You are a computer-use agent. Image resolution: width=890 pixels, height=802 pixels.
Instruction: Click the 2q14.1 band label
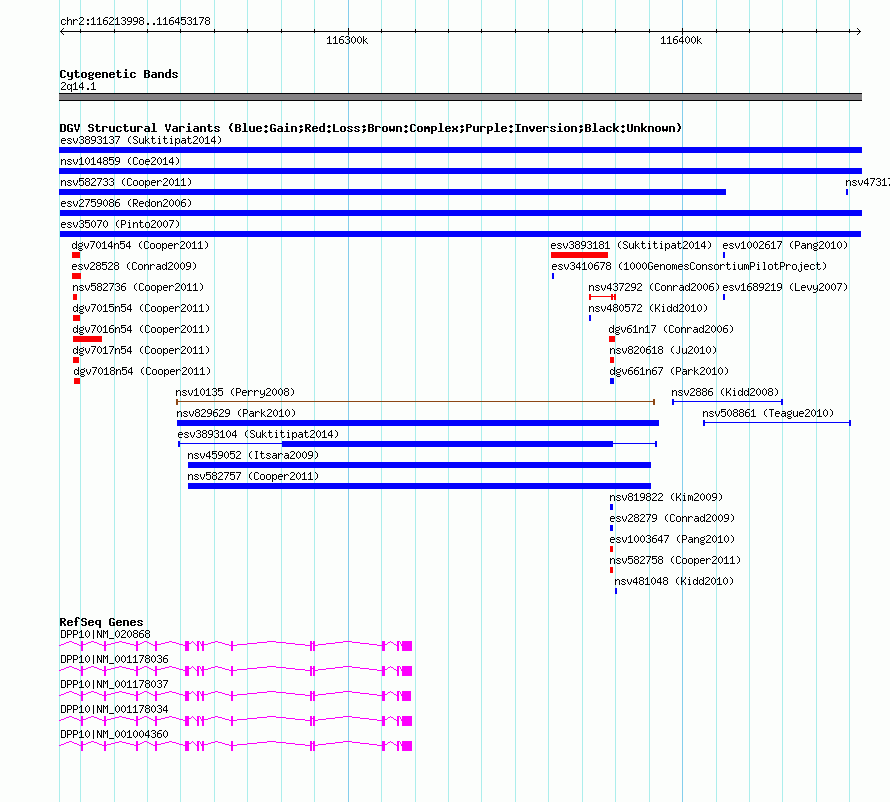click(x=78, y=86)
